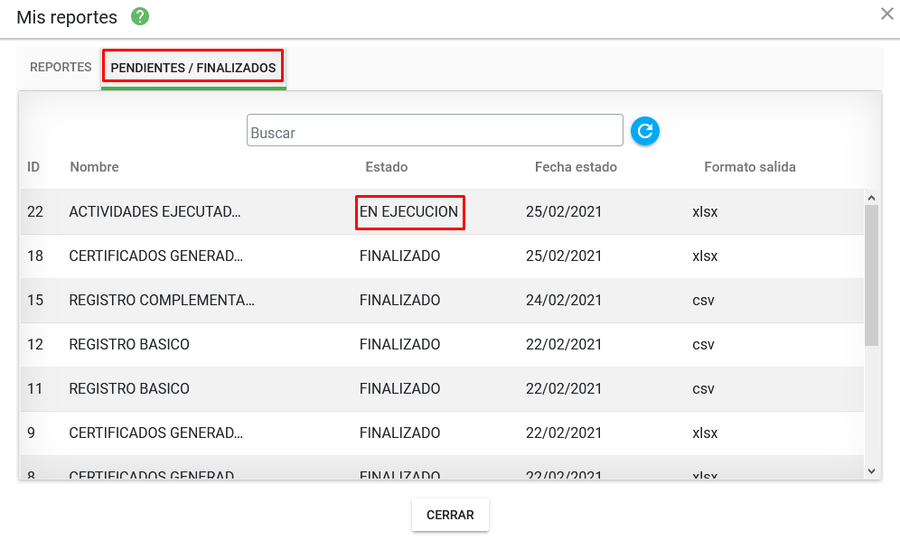Image resolution: width=900 pixels, height=540 pixels.
Task: Click FINALIZADO status in row 11
Action: 399,389
